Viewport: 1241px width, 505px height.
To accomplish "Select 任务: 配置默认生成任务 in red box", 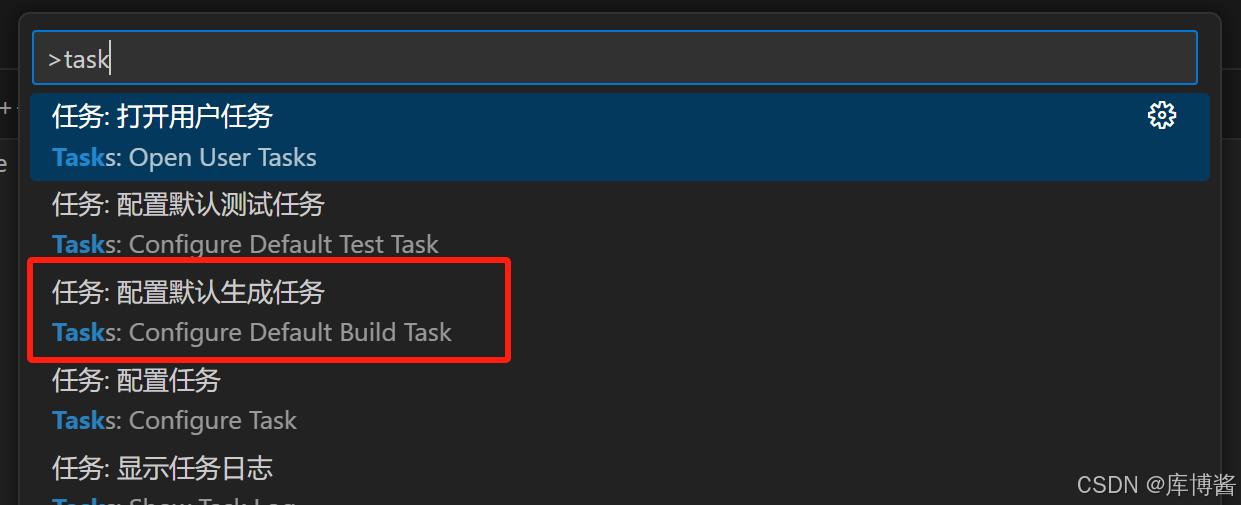I will point(188,292).
